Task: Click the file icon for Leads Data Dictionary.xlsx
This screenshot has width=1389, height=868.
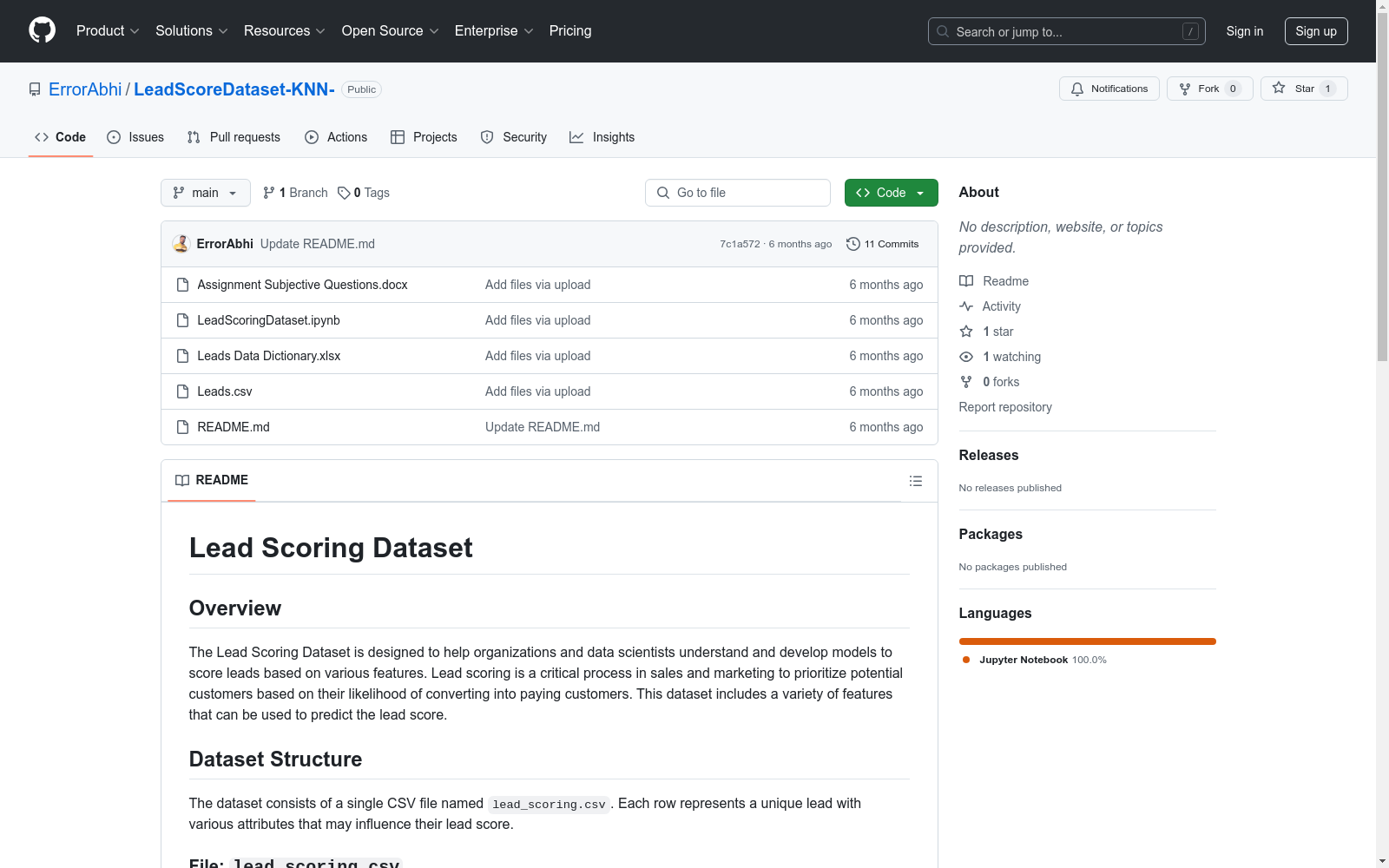Action: 182,356
